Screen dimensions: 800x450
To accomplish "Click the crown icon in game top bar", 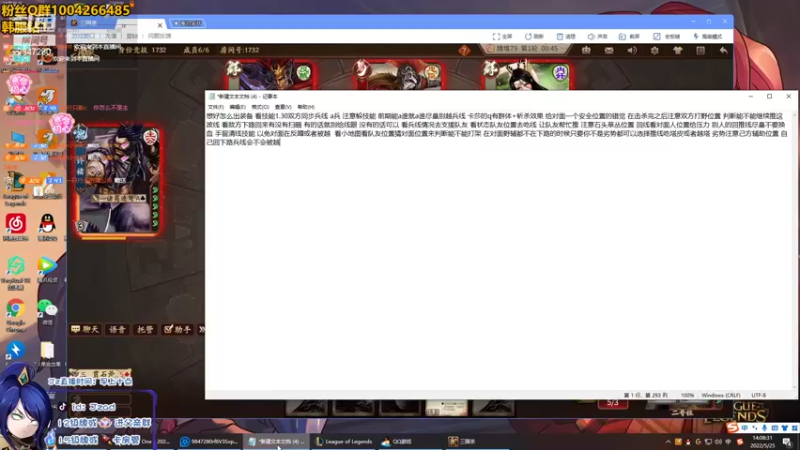I will [586, 50].
